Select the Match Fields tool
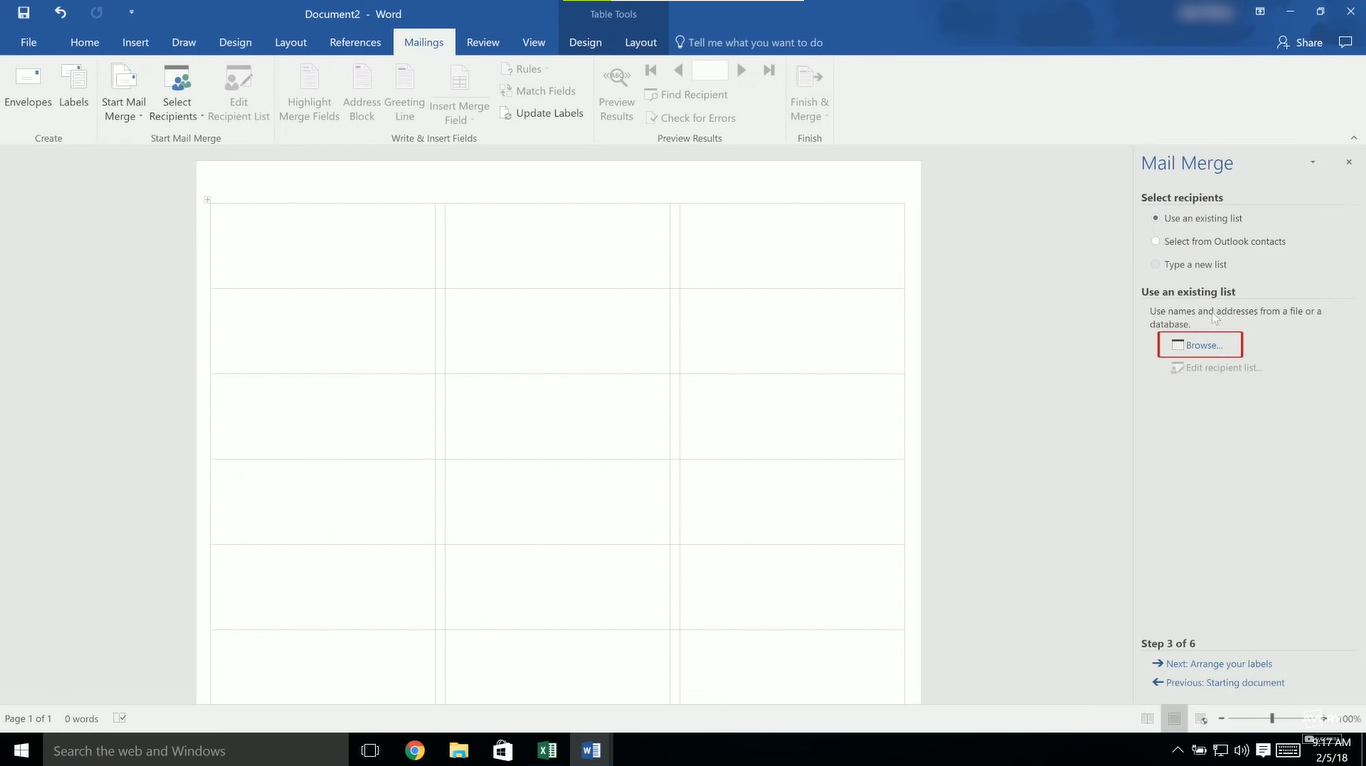Screen dimensions: 1366x766 pos(539,90)
